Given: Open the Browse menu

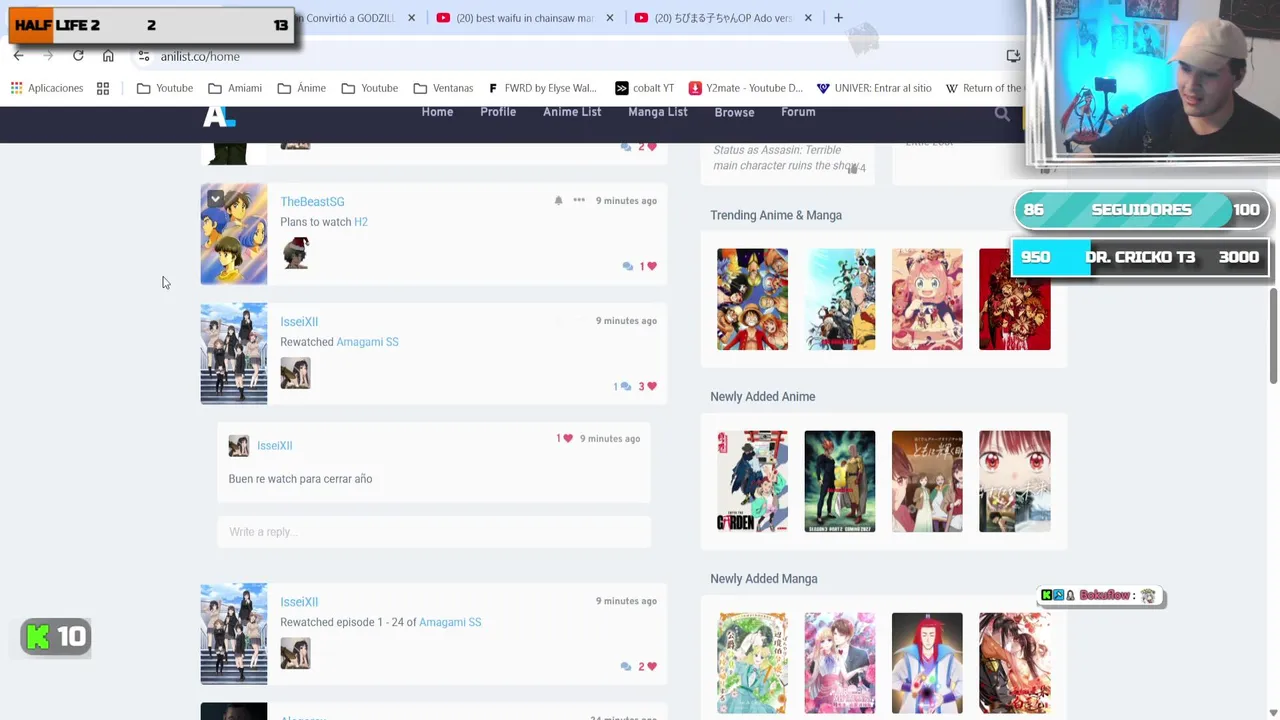Looking at the screenshot, I should click(x=734, y=112).
